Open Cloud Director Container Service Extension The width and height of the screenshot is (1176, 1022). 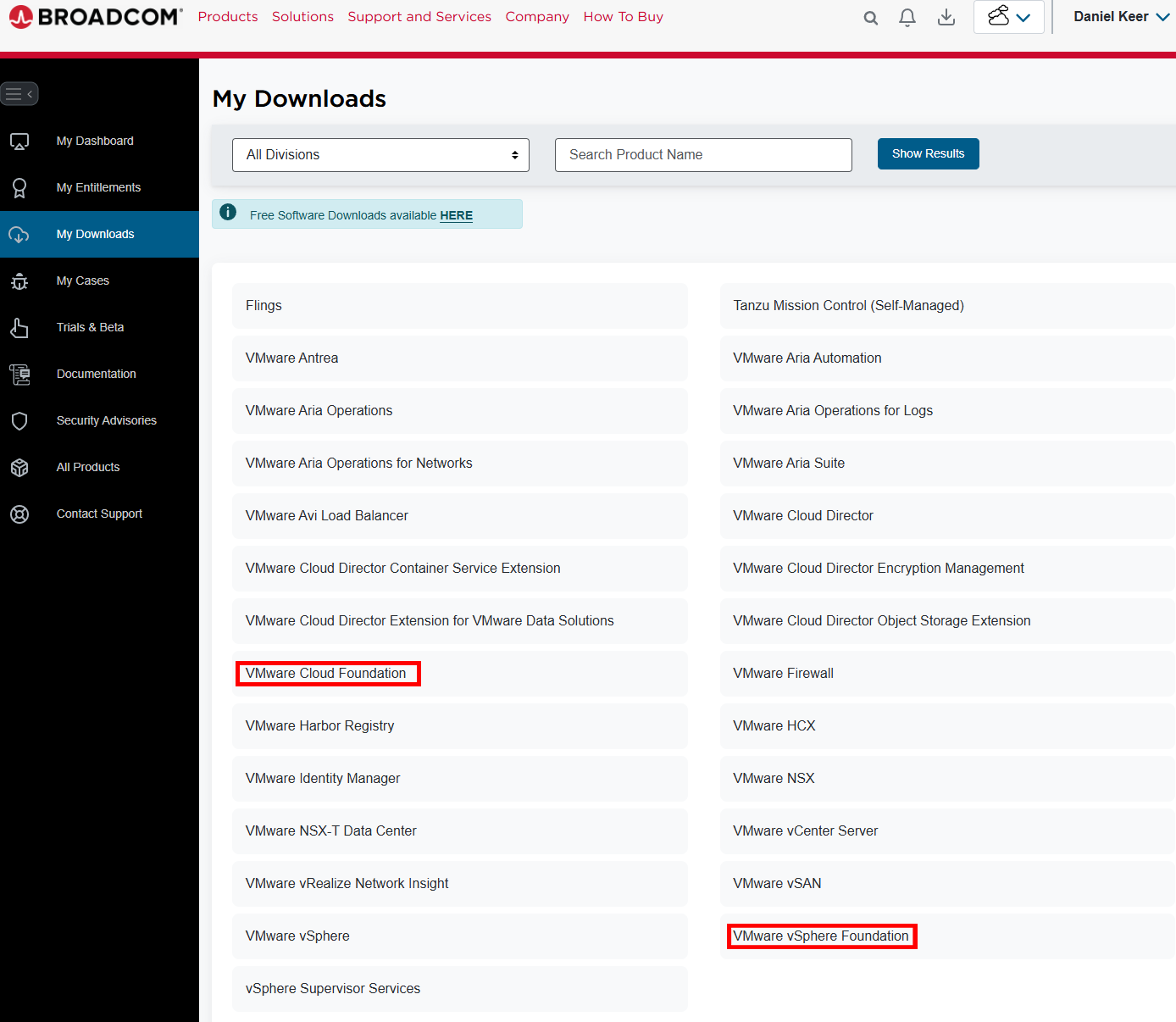click(460, 569)
